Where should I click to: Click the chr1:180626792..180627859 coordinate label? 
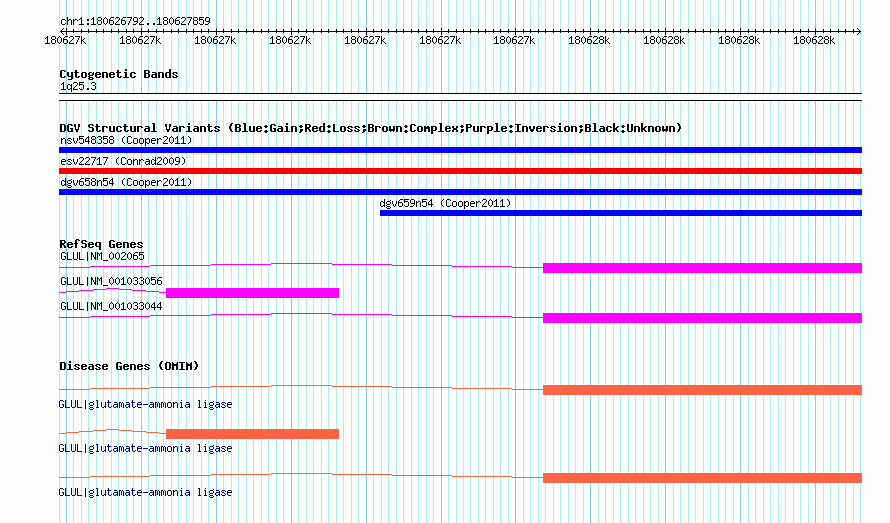pyautogui.click(x=135, y=21)
